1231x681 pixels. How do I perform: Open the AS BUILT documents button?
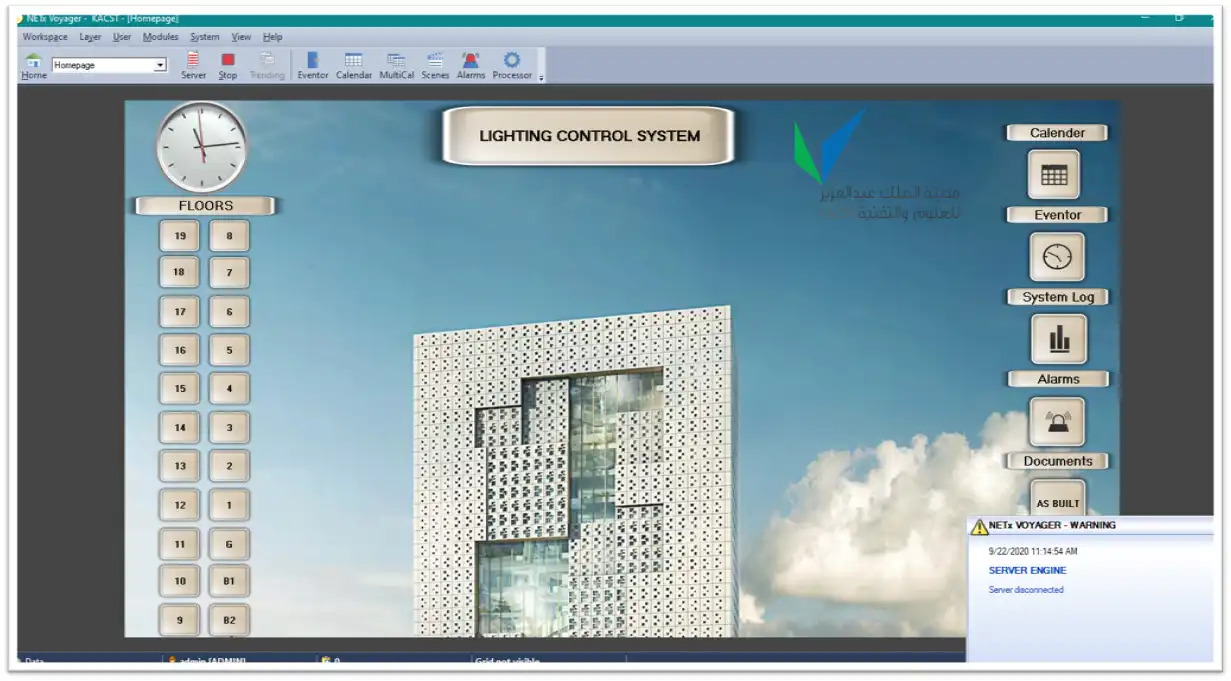pyautogui.click(x=1057, y=503)
